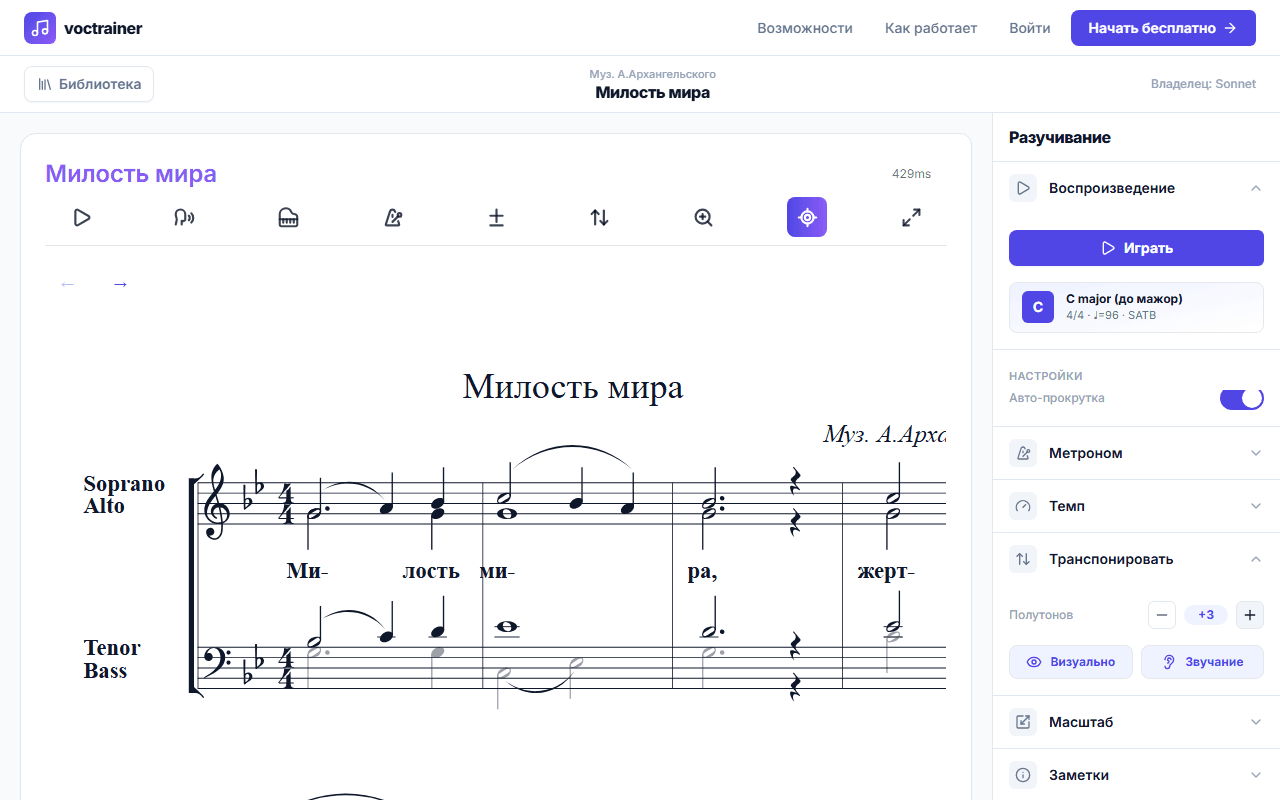Open the listening ear icon tool
Screen dimensions: 1280x800
[184, 217]
